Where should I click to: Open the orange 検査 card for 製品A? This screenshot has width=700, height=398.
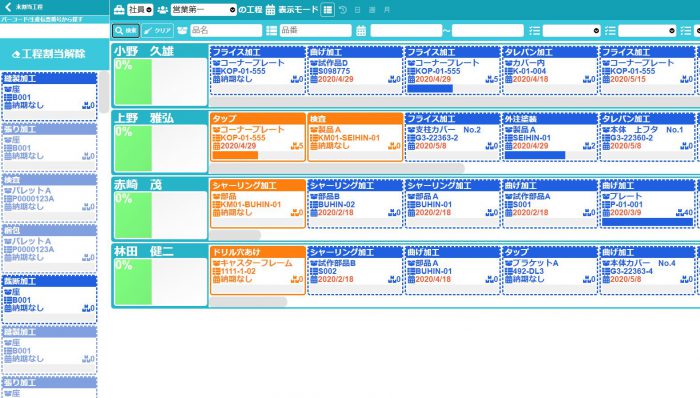(x=355, y=137)
